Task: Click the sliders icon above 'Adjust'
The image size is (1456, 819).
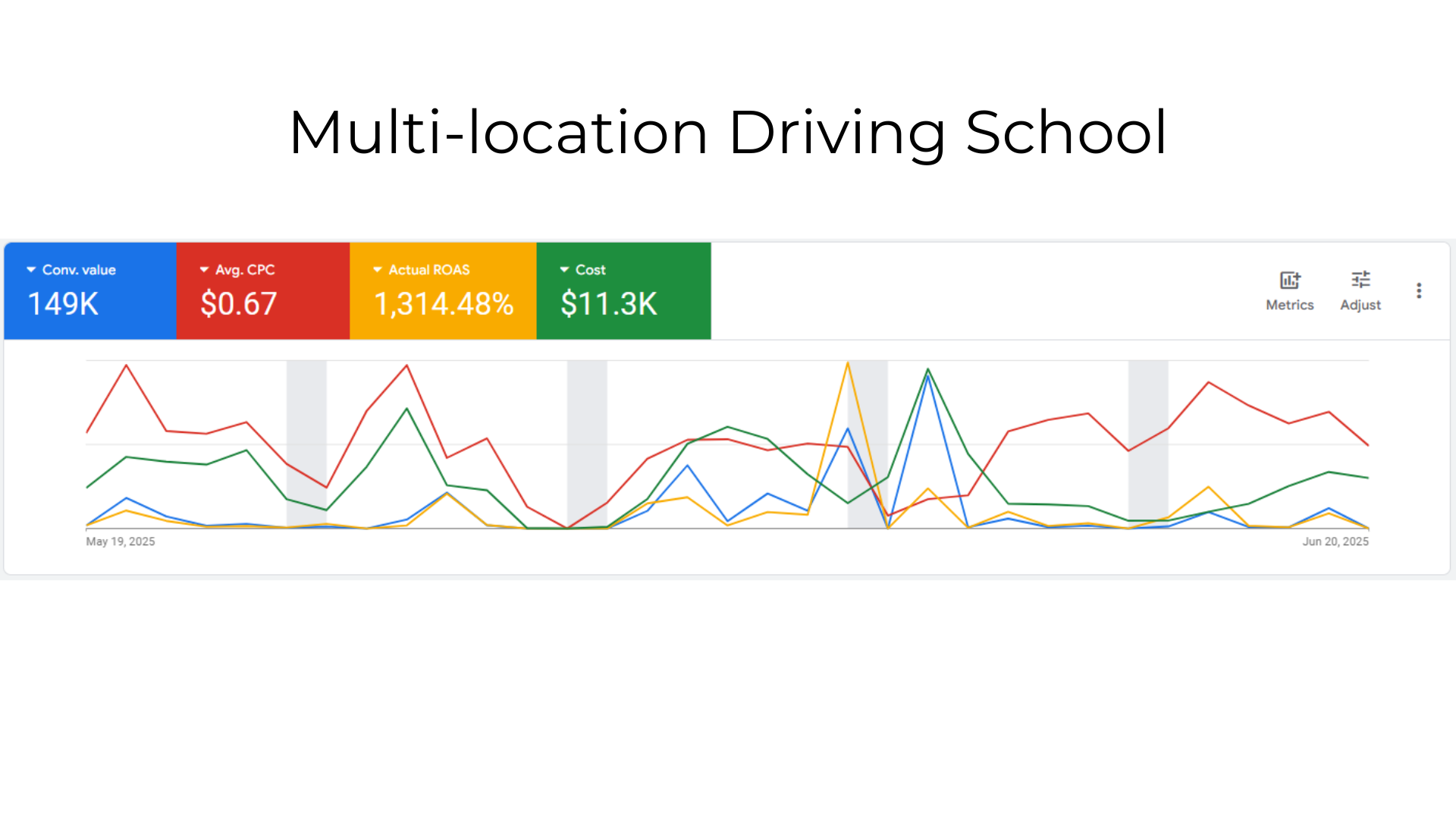Action: pyautogui.click(x=1360, y=279)
